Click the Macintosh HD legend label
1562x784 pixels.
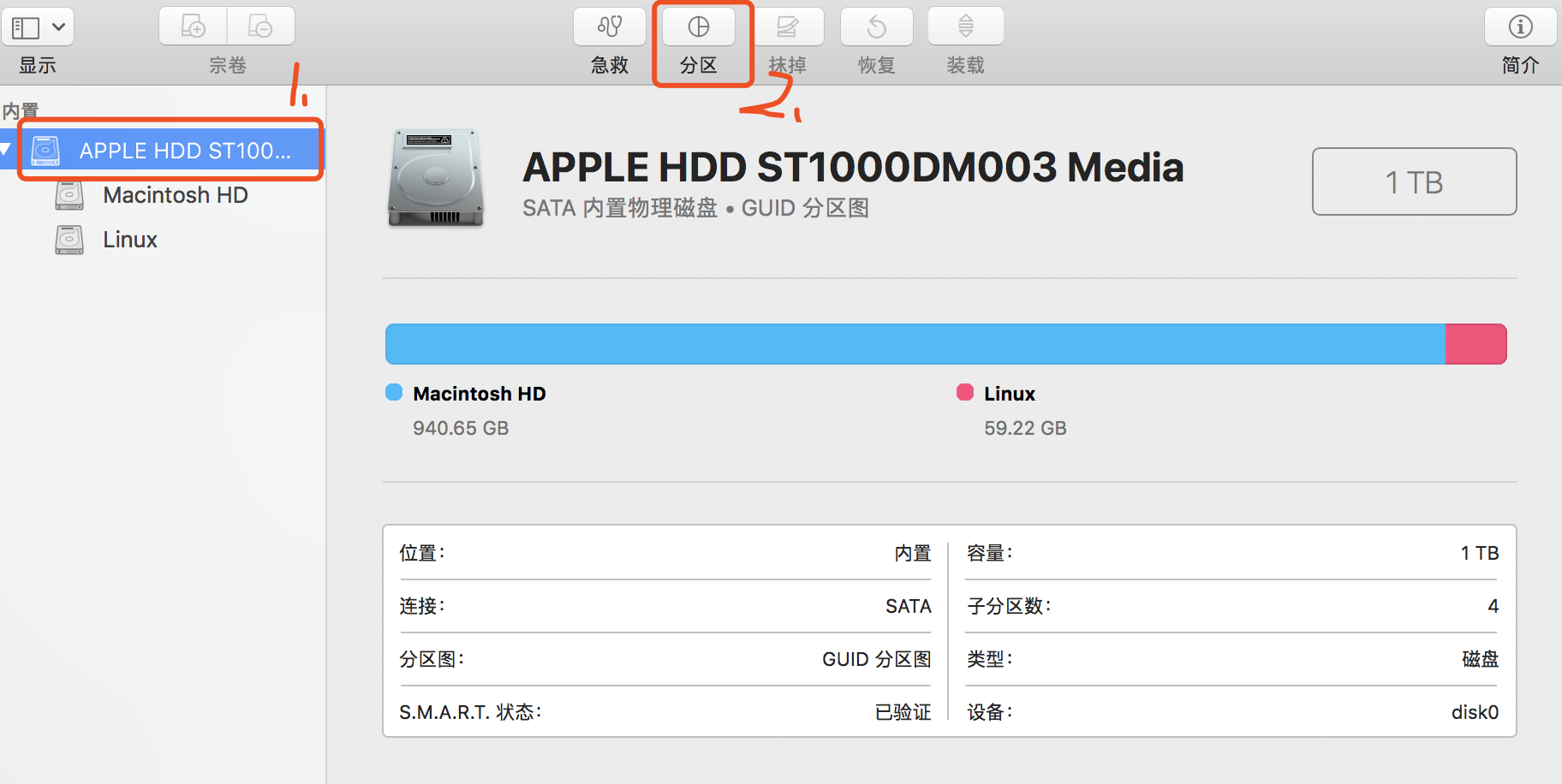(x=480, y=394)
